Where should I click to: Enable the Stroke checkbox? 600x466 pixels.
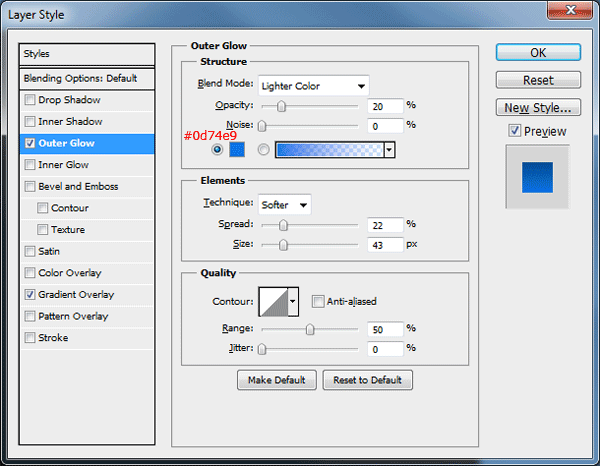[30, 338]
